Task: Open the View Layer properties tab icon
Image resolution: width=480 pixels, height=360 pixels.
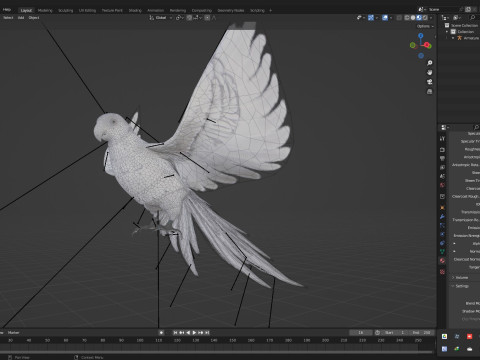Action: tap(442, 167)
